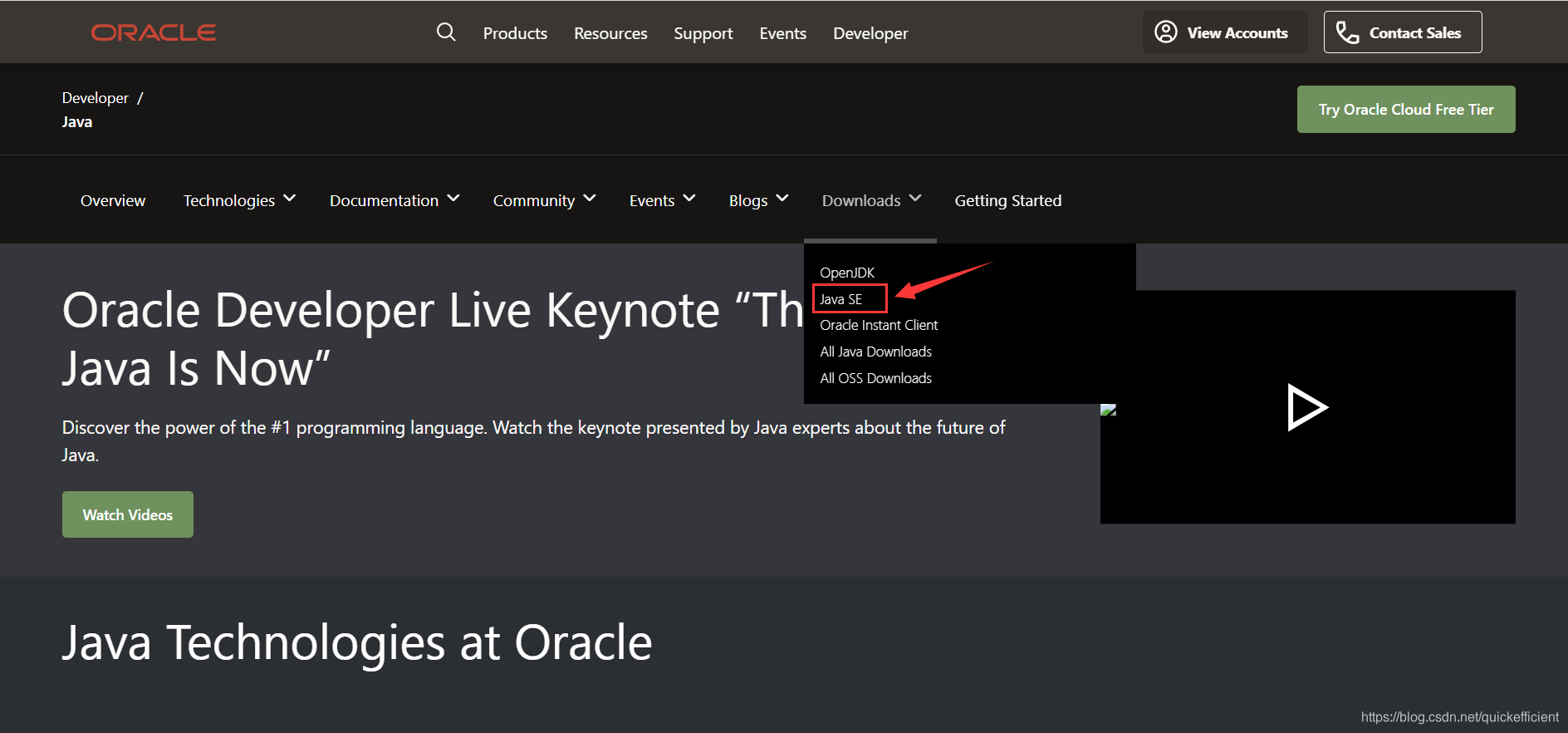Open Resources in top navigation
The height and width of the screenshot is (733, 1568).
coord(610,33)
